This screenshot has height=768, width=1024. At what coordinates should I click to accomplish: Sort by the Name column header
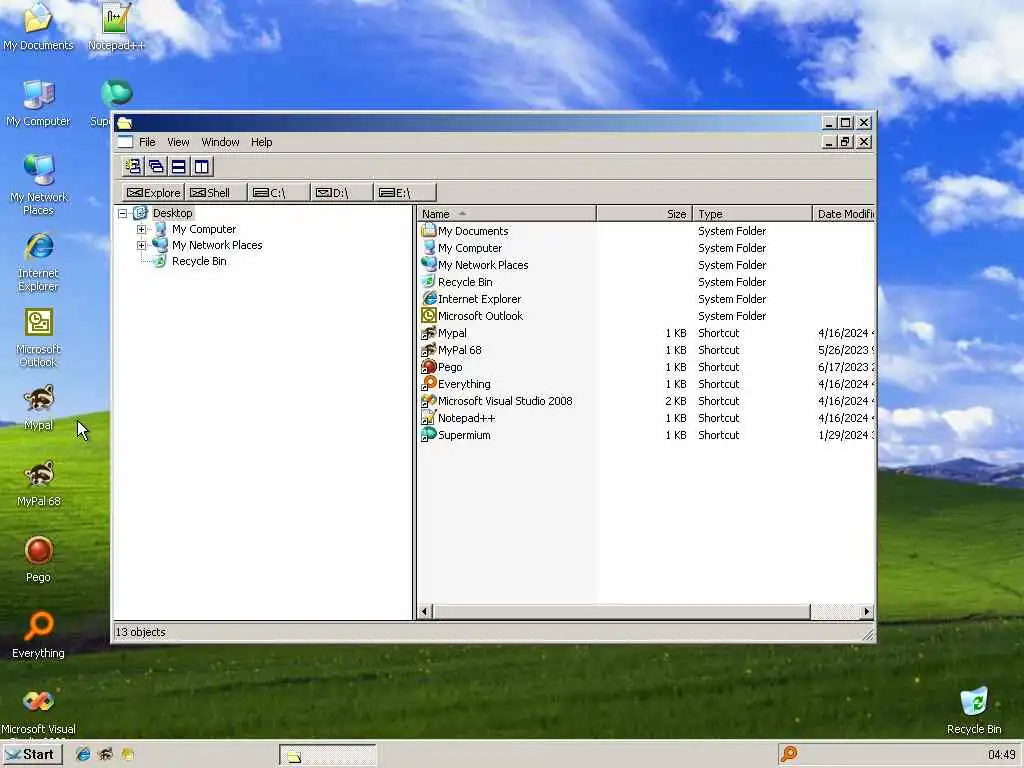click(506, 214)
